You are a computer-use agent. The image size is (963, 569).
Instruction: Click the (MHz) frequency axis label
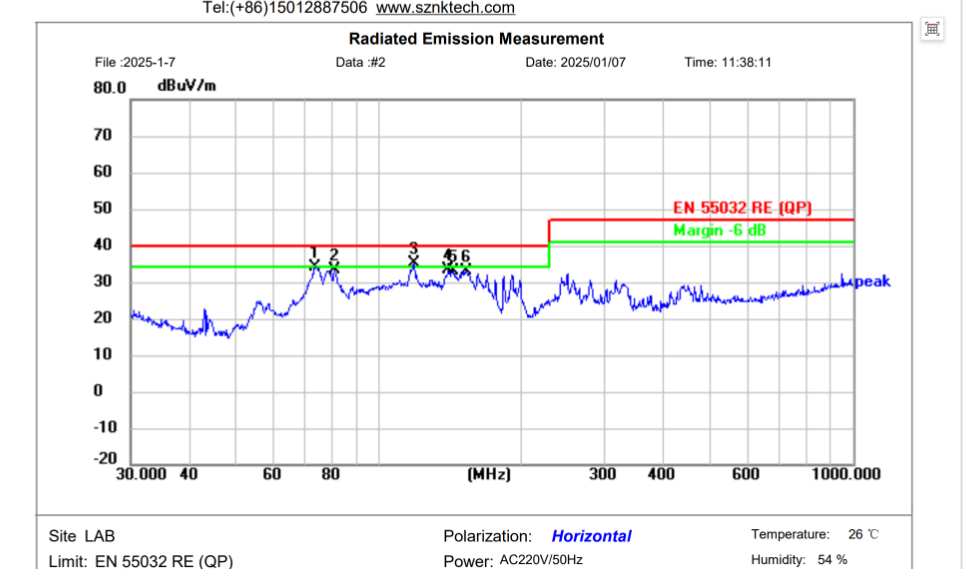489,474
